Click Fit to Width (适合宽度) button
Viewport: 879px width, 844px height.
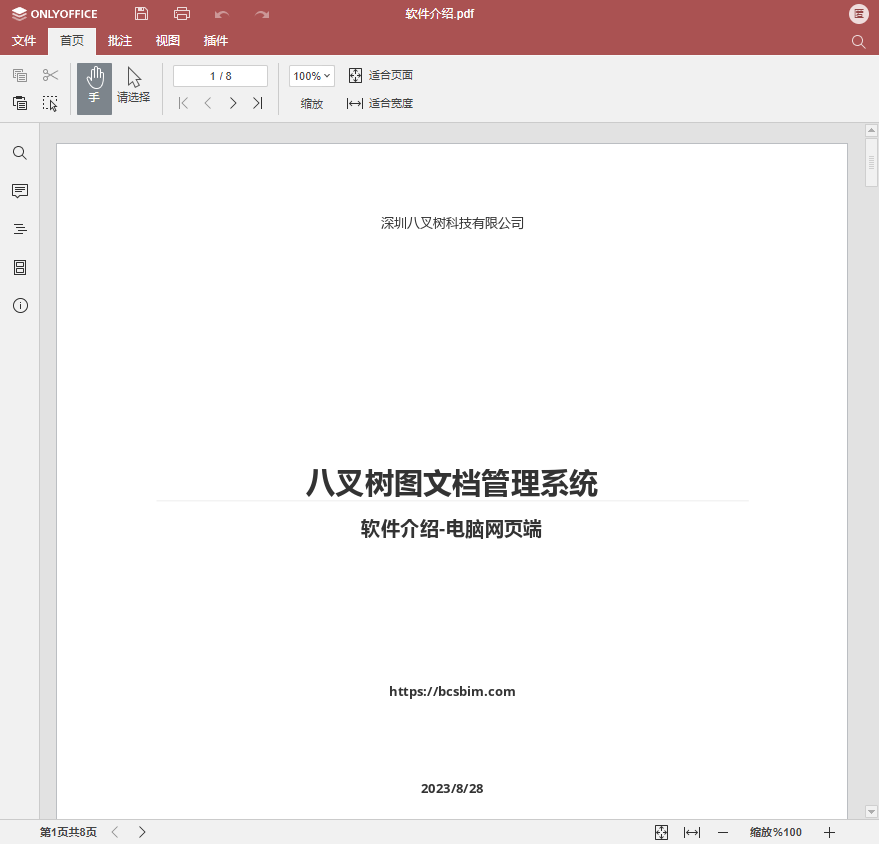(x=380, y=103)
